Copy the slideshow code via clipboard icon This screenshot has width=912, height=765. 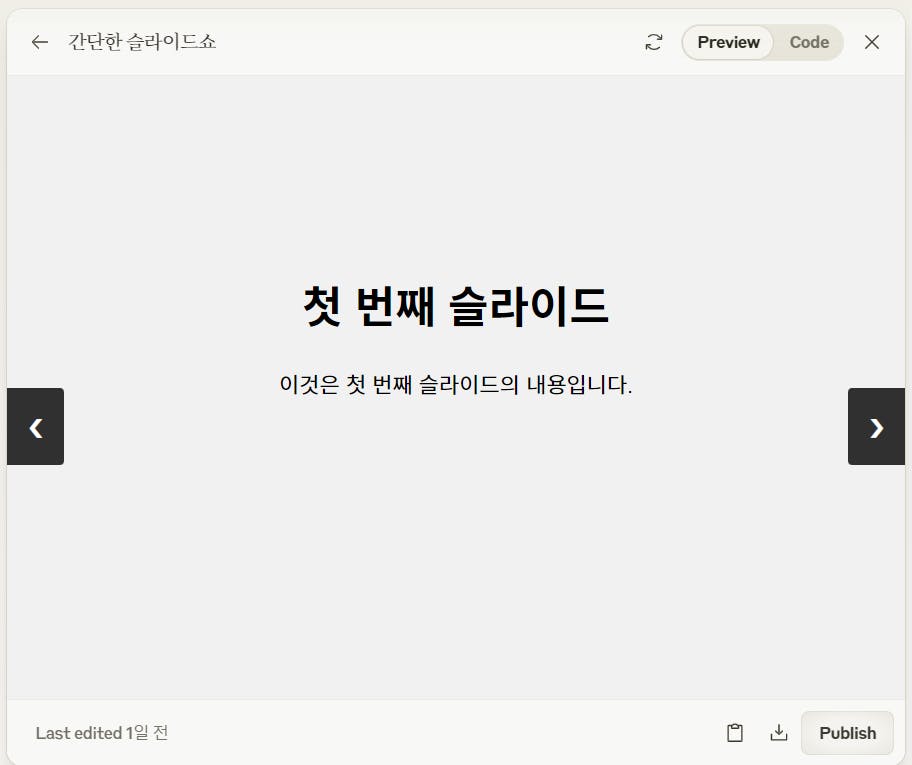tap(734, 732)
